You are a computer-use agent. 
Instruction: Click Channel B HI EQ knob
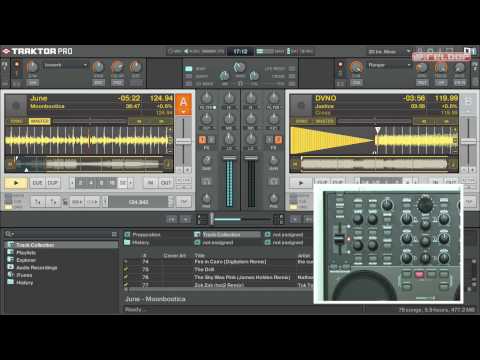[251, 98]
